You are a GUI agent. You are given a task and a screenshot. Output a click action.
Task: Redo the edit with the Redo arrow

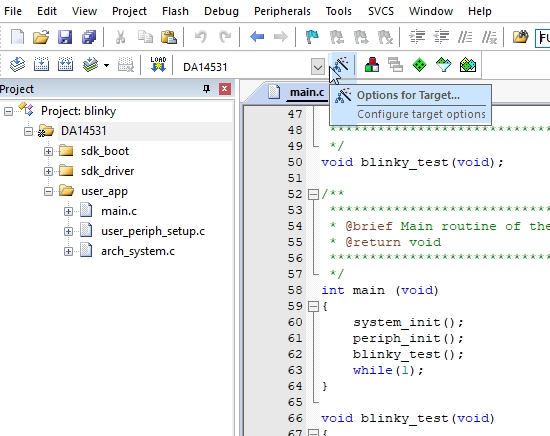click(x=225, y=36)
